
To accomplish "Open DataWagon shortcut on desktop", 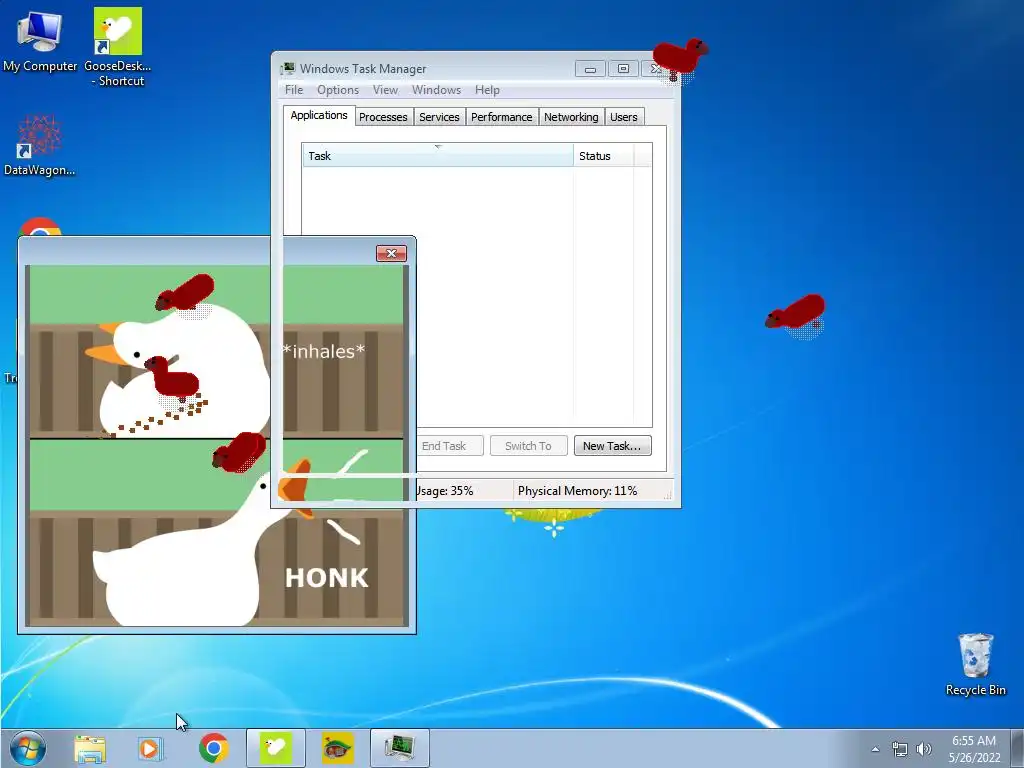I will click(x=39, y=145).
